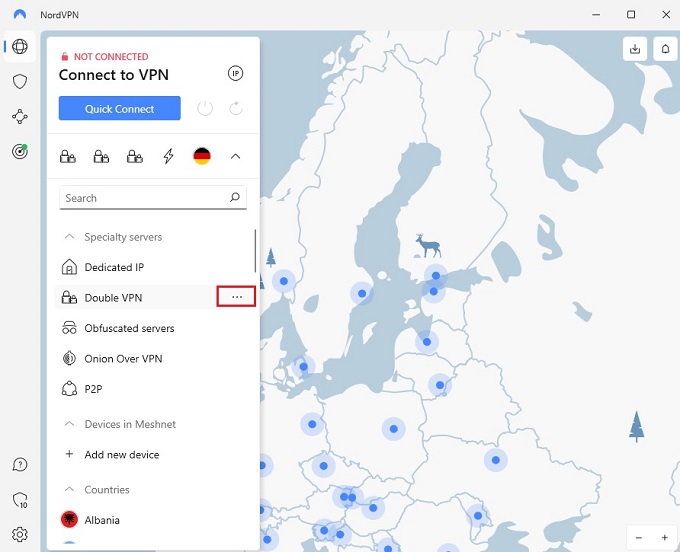Open the help chat bubble icon

click(x=20, y=464)
